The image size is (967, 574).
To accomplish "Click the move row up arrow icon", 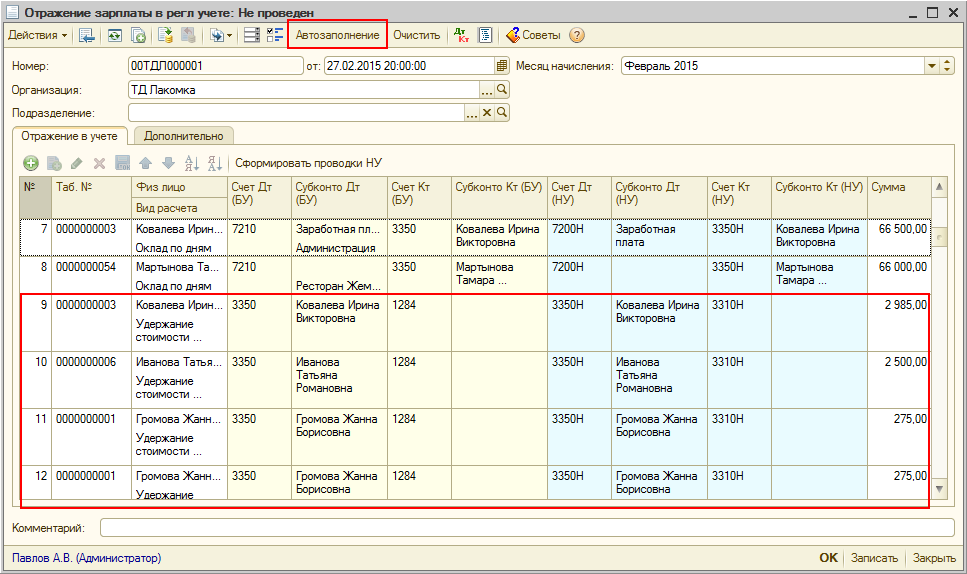I will 145,163.
